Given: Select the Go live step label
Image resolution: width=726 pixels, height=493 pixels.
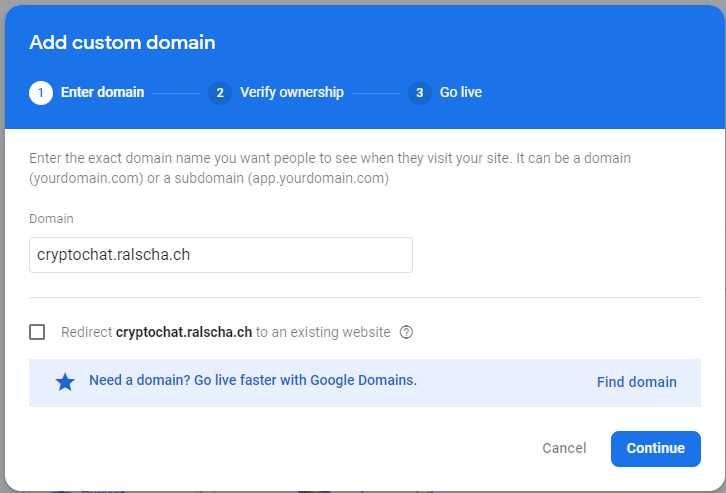Looking at the screenshot, I should point(461,93).
